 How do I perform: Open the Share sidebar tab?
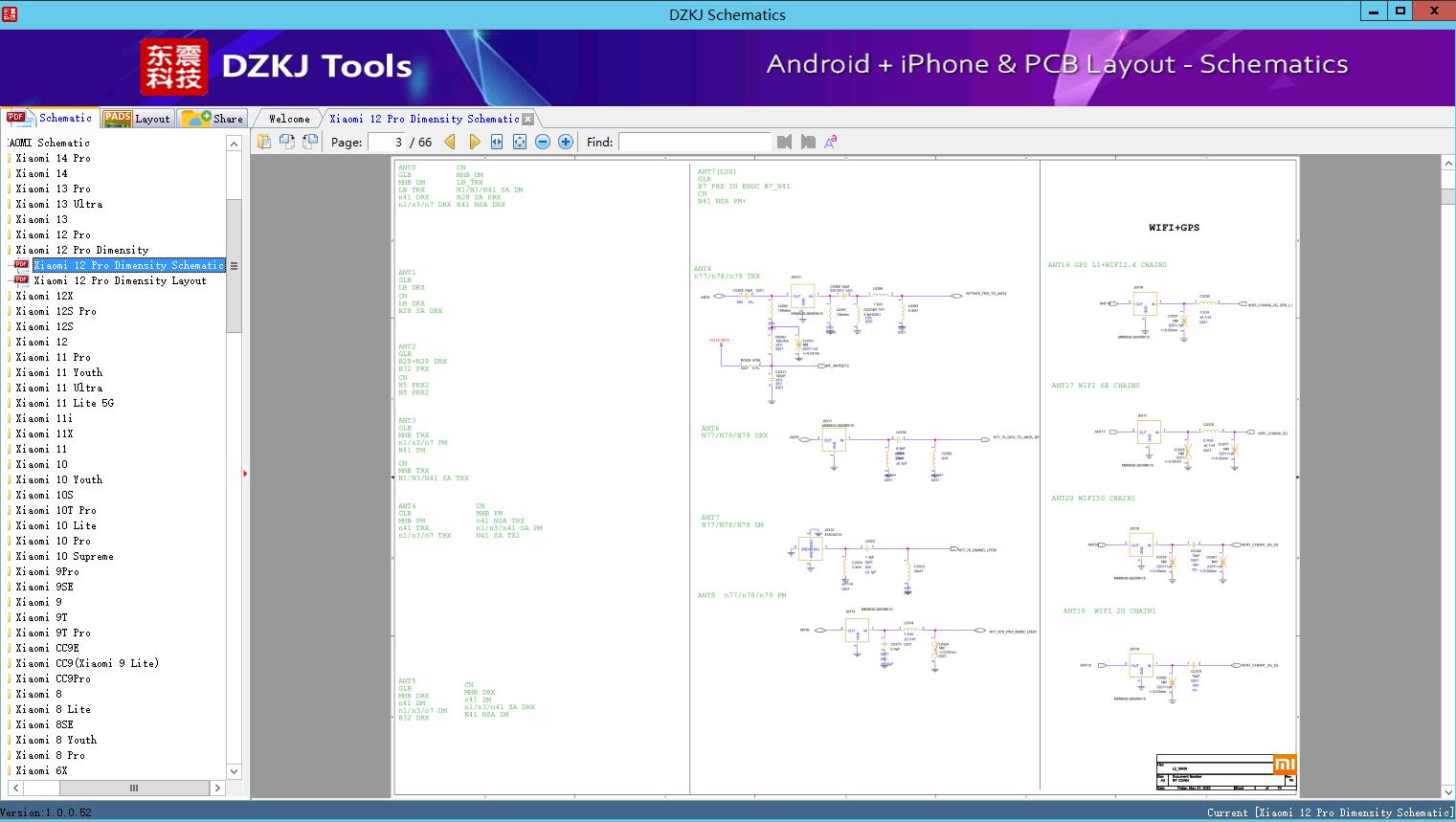click(x=213, y=119)
